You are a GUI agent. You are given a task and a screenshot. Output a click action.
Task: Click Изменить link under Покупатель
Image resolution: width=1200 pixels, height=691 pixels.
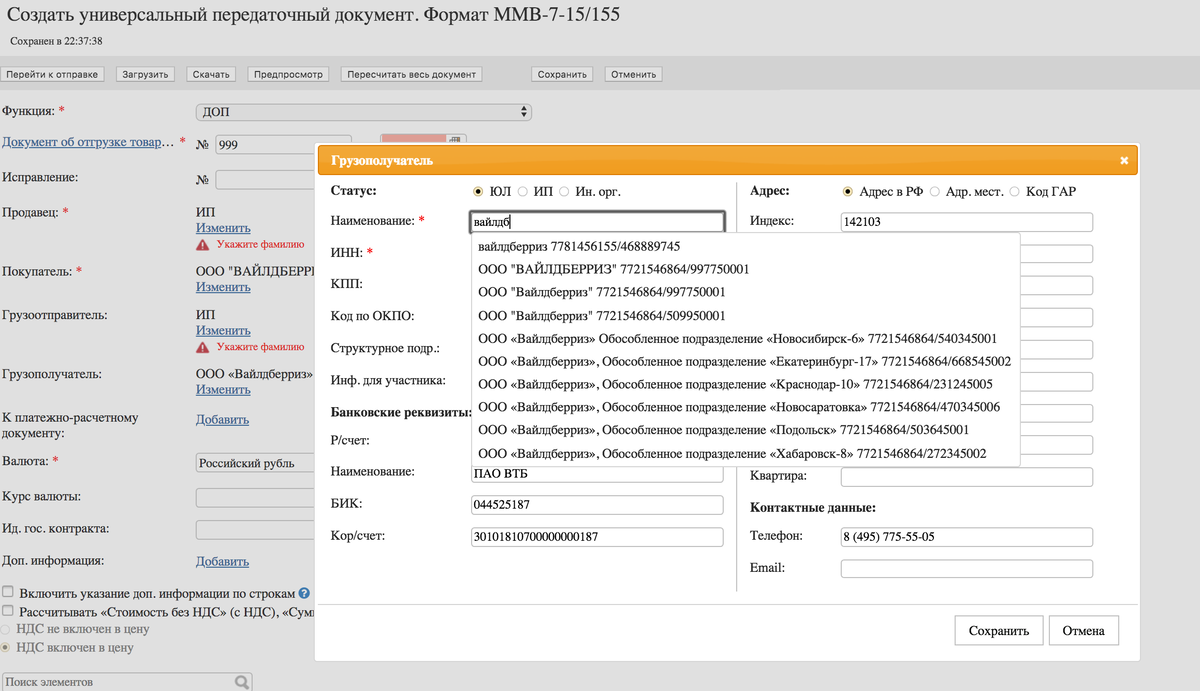click(223, 286)
